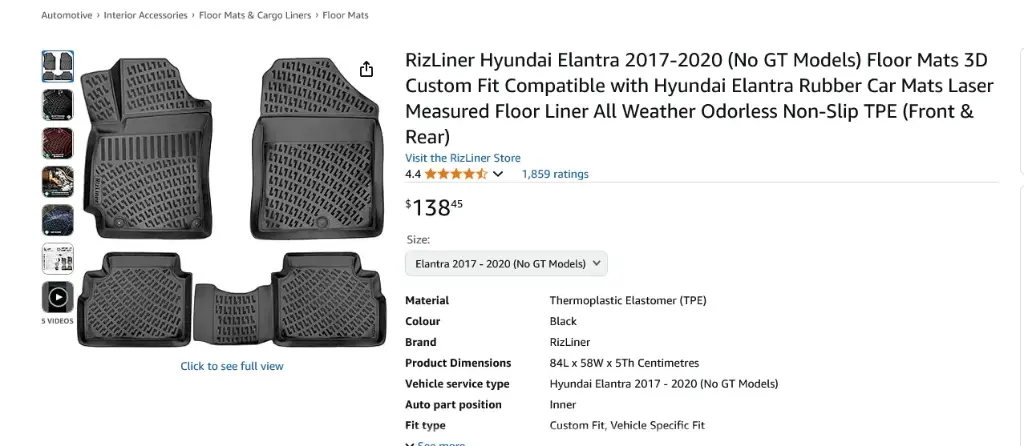Open the Floor Mats breadcrumb link
1024x446 pixels.
coord(345,16)
